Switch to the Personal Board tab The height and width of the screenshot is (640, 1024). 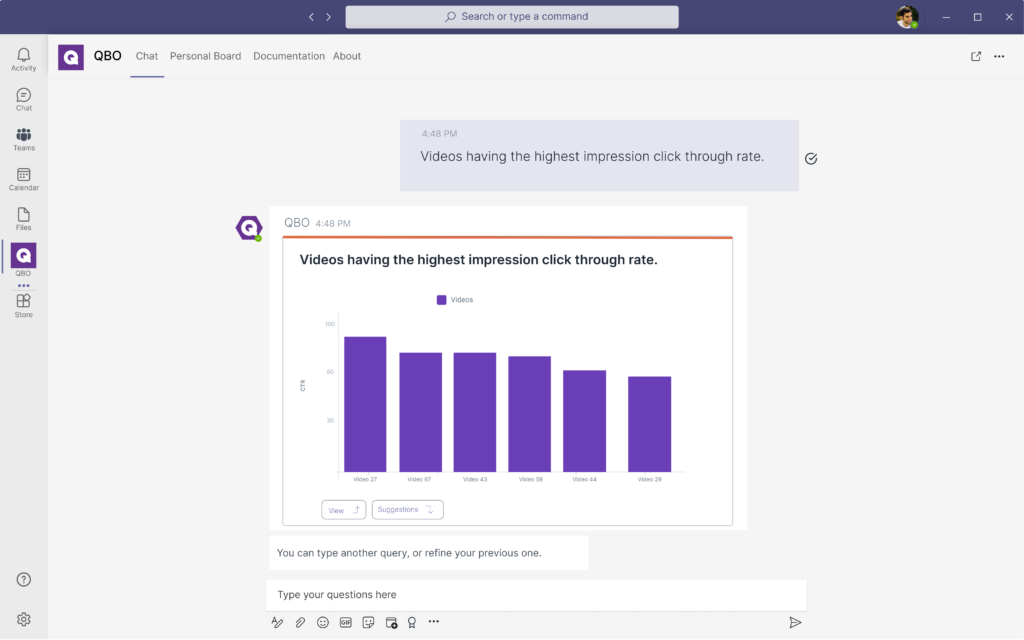(x=205, y=57)
